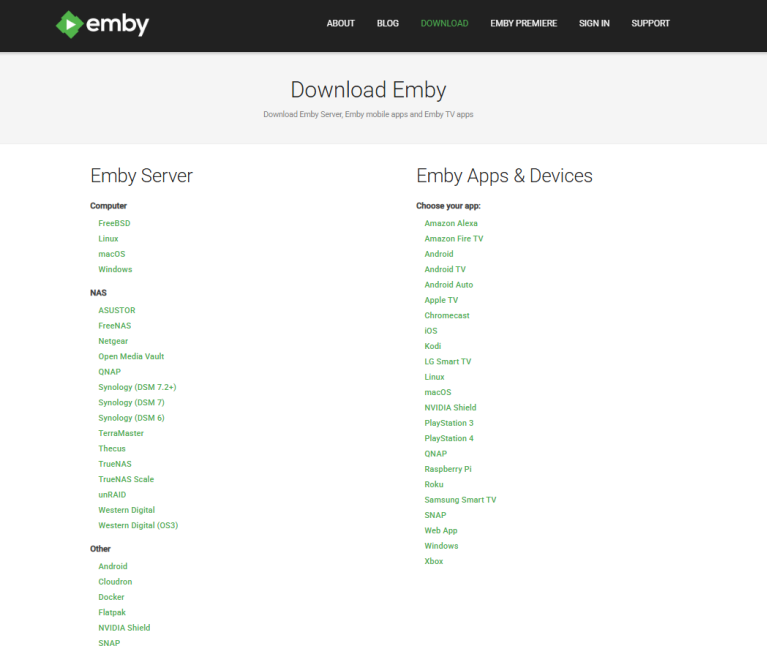The height and width of the screenshot is (671, 767).
Task: Open the TerraMaster link
Action: (x=121, y=433)
